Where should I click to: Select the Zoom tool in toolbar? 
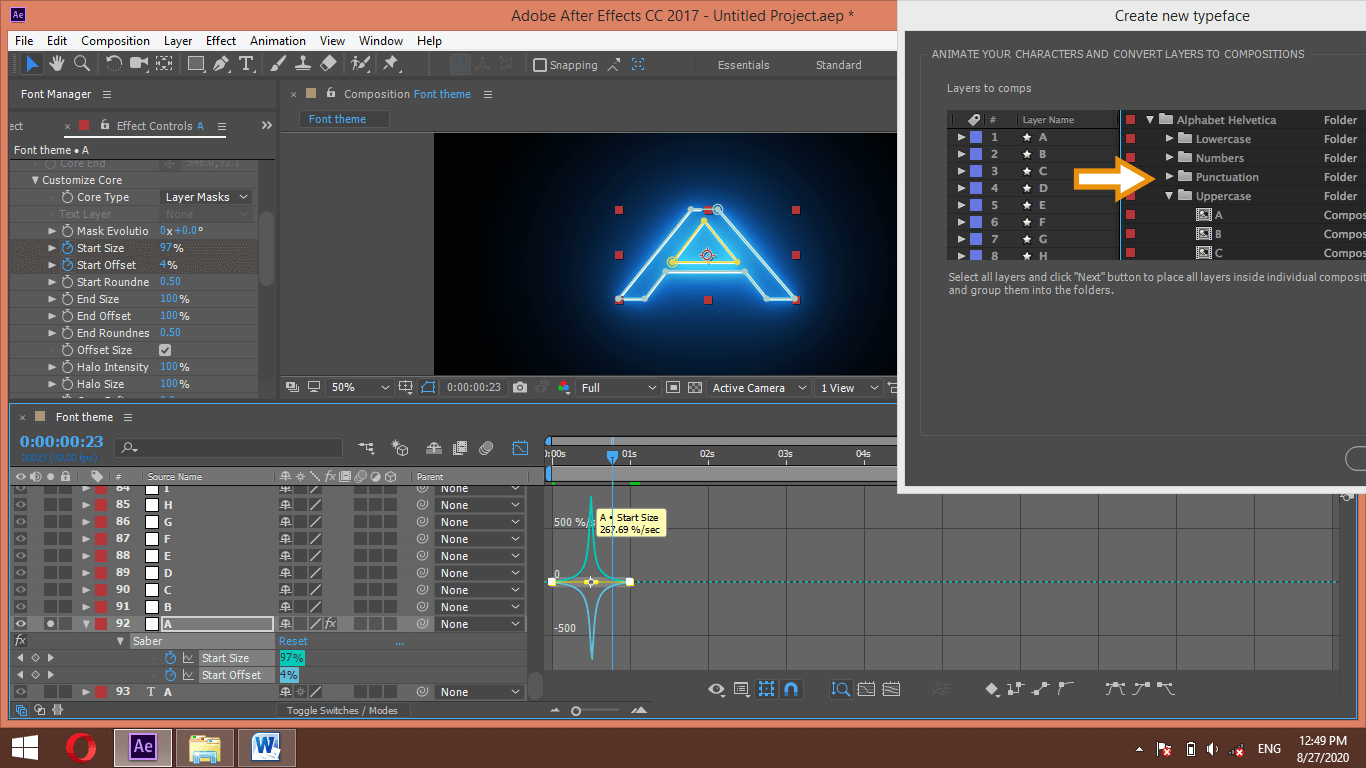pos(81,64)
